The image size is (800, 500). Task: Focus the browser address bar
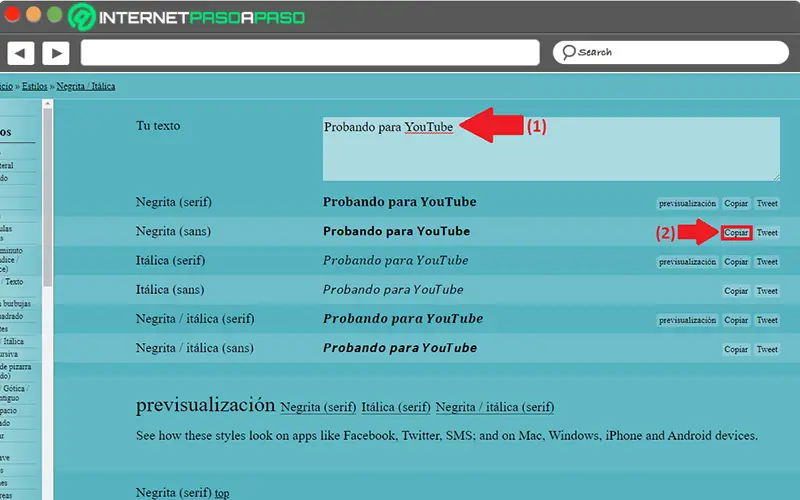point(310,53)
